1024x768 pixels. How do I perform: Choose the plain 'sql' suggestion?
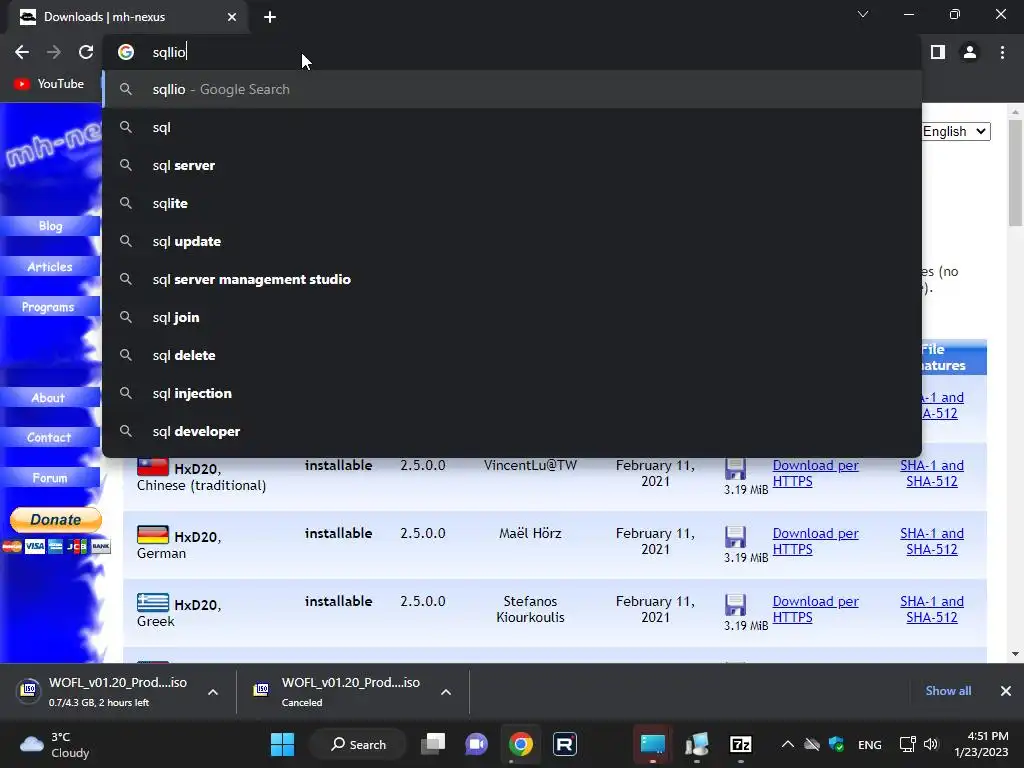(x=512, y=127)
